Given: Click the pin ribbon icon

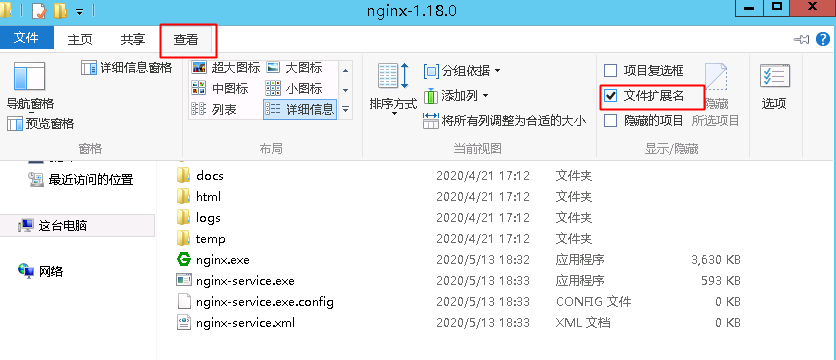Looking at the screenshot, I should click(801, 39).
